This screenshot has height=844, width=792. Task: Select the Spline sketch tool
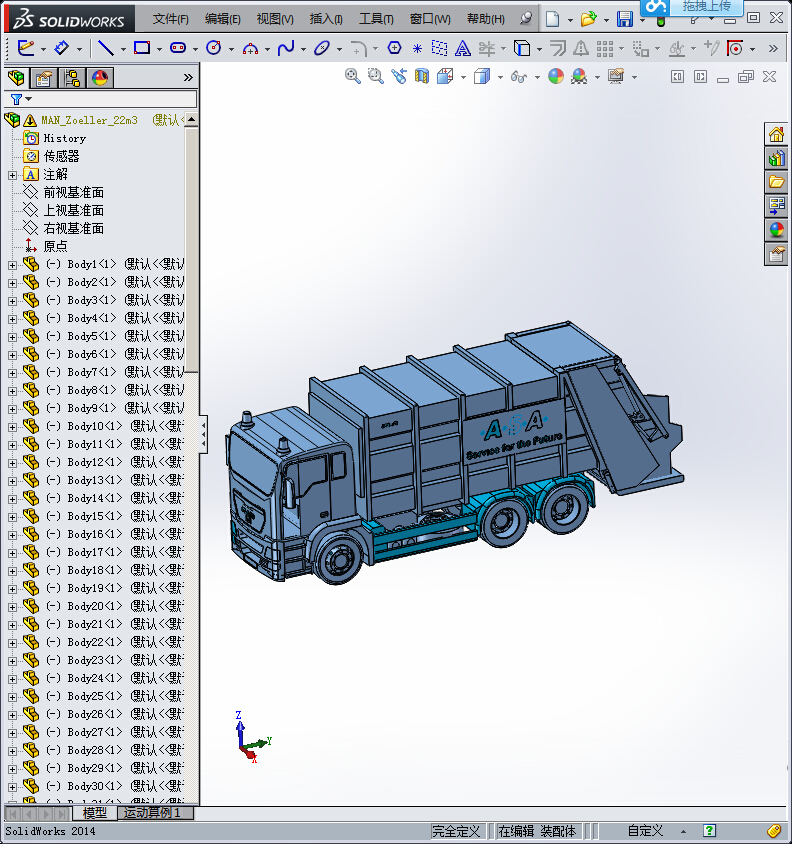coord(286,48)
